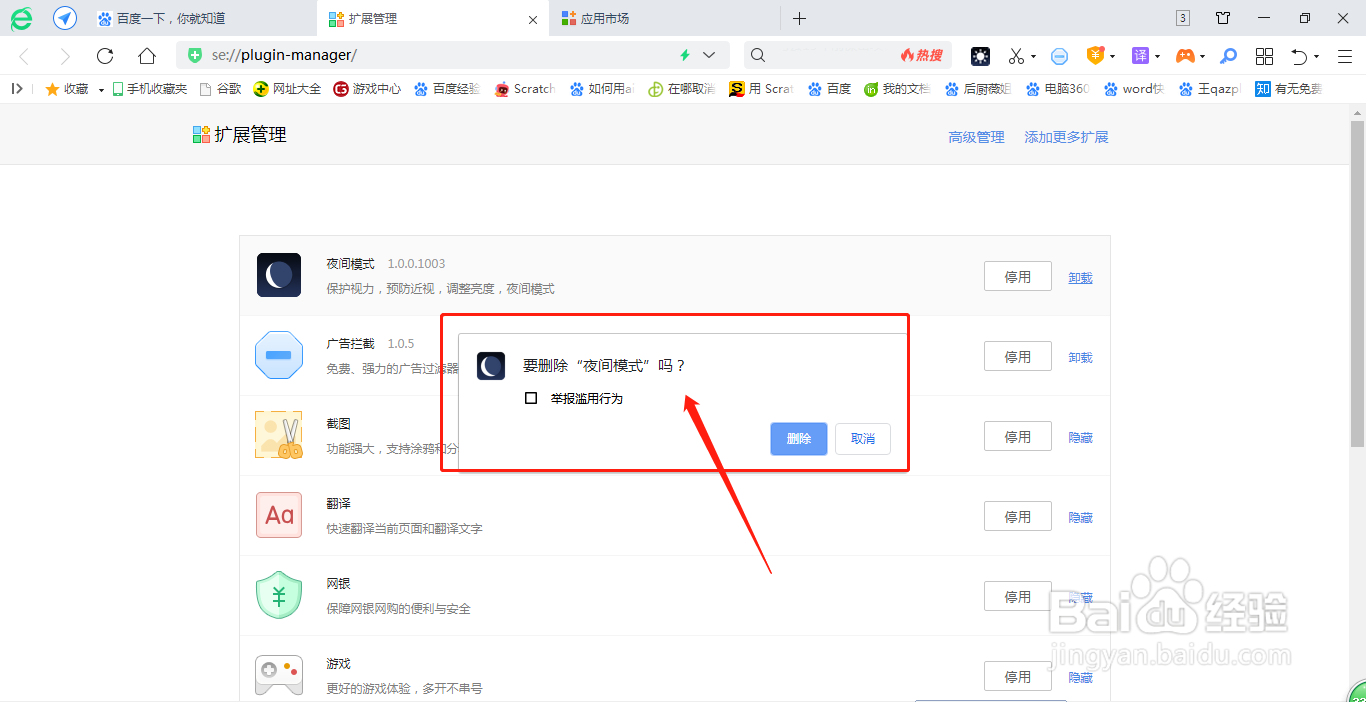Open the 网址大全 bookmark
1366x702 pixels.
[288, 89]
